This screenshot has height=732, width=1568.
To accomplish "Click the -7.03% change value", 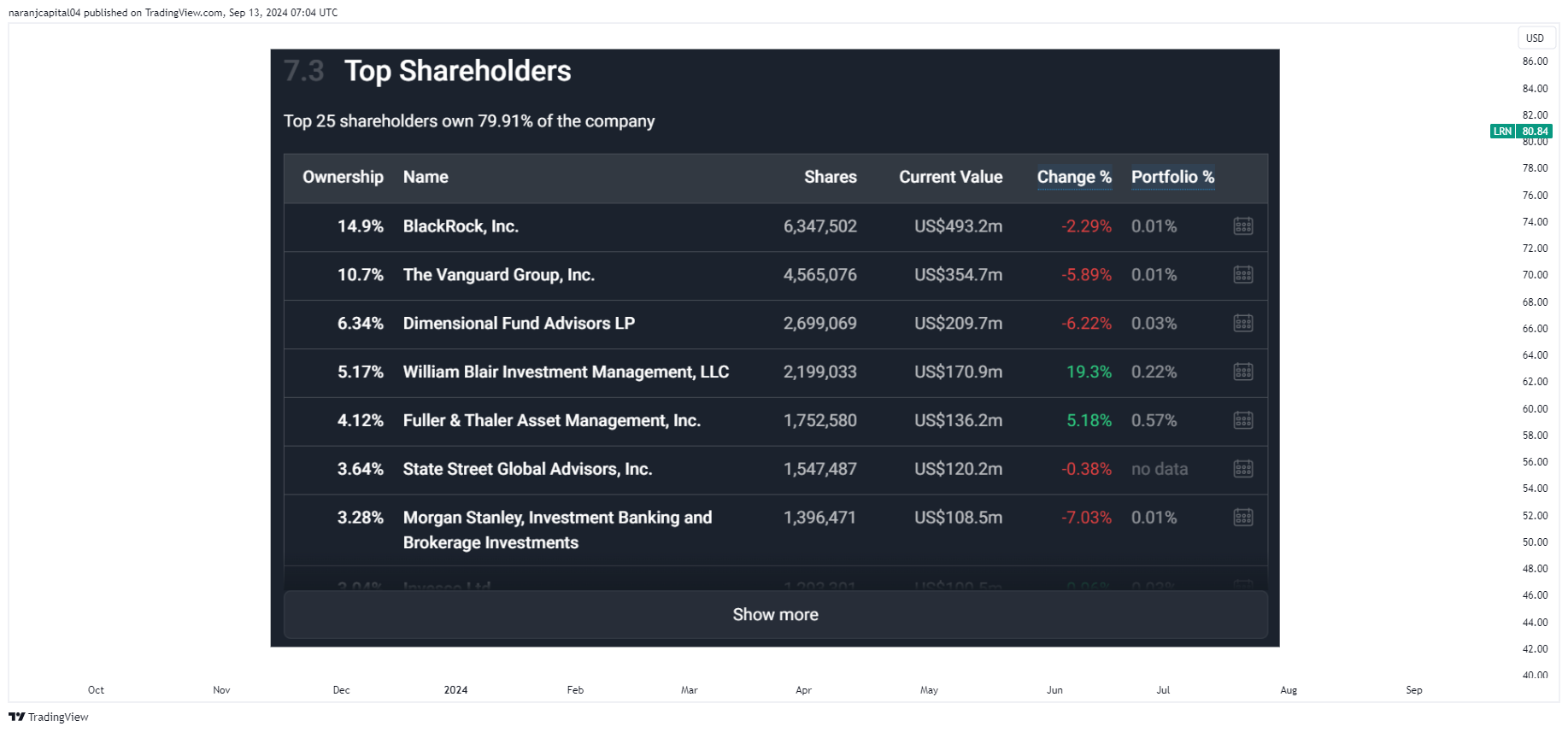I will 1087,518.
